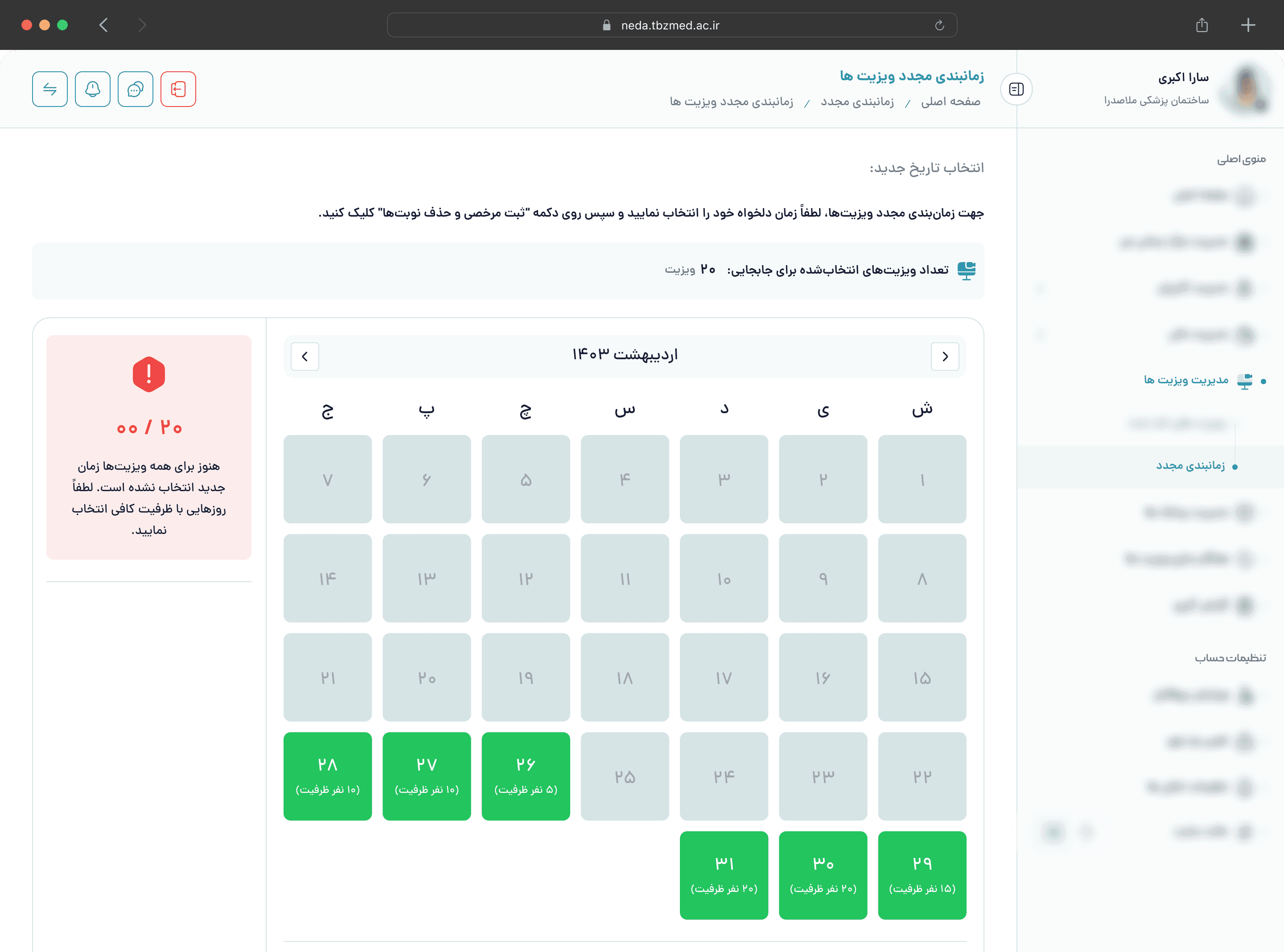The width and height of the screenshot is (1284, 952).
Task: Select day ۳۰ with 20 capacity
Action: [823, 875]
